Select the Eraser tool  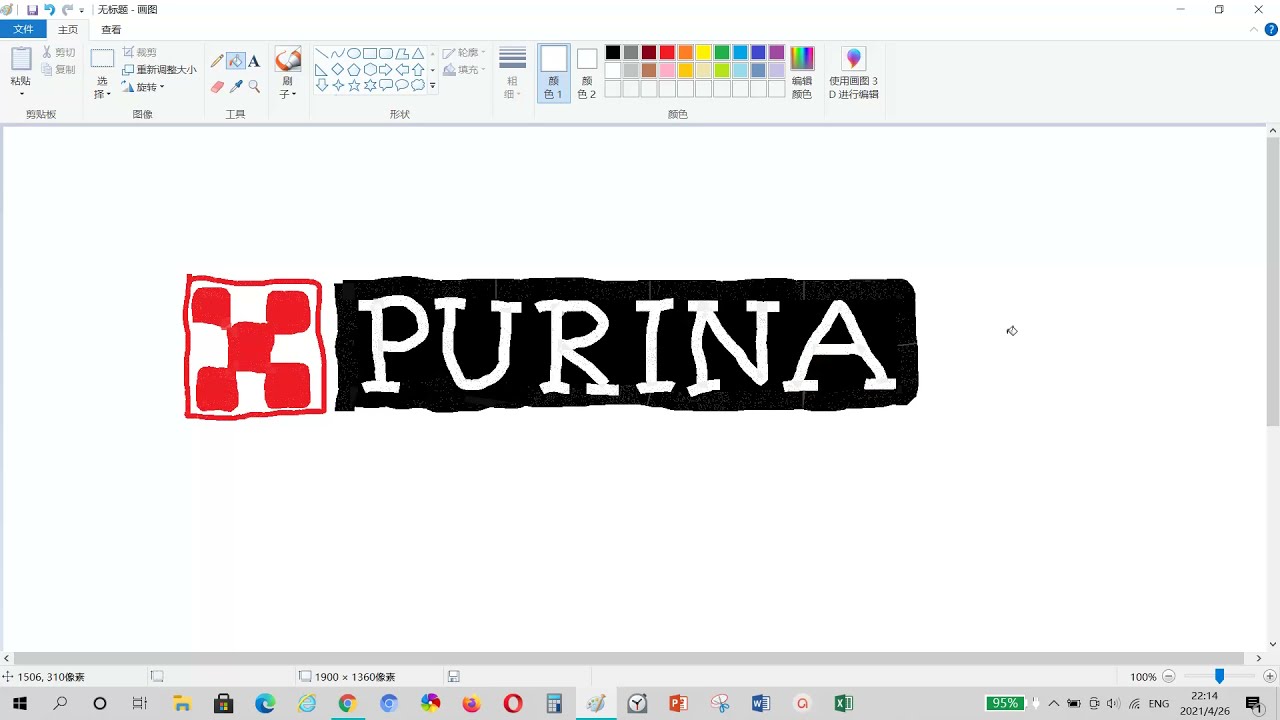[x=217, y=87]
